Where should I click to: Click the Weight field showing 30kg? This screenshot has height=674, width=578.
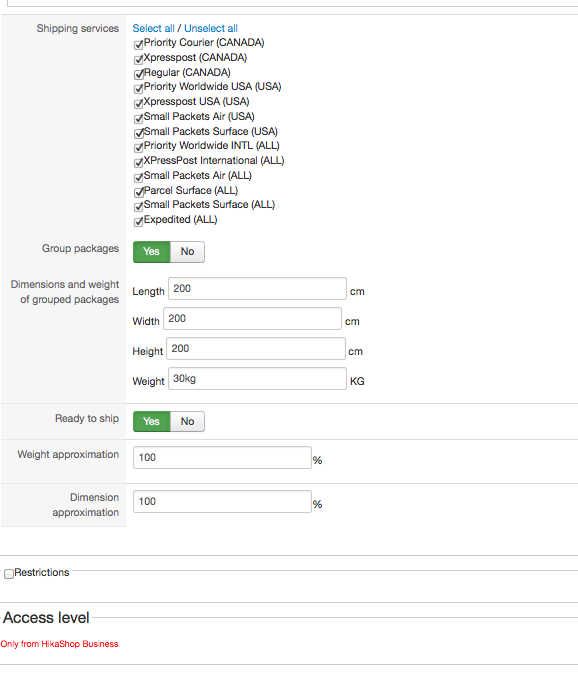pos(257,378)
